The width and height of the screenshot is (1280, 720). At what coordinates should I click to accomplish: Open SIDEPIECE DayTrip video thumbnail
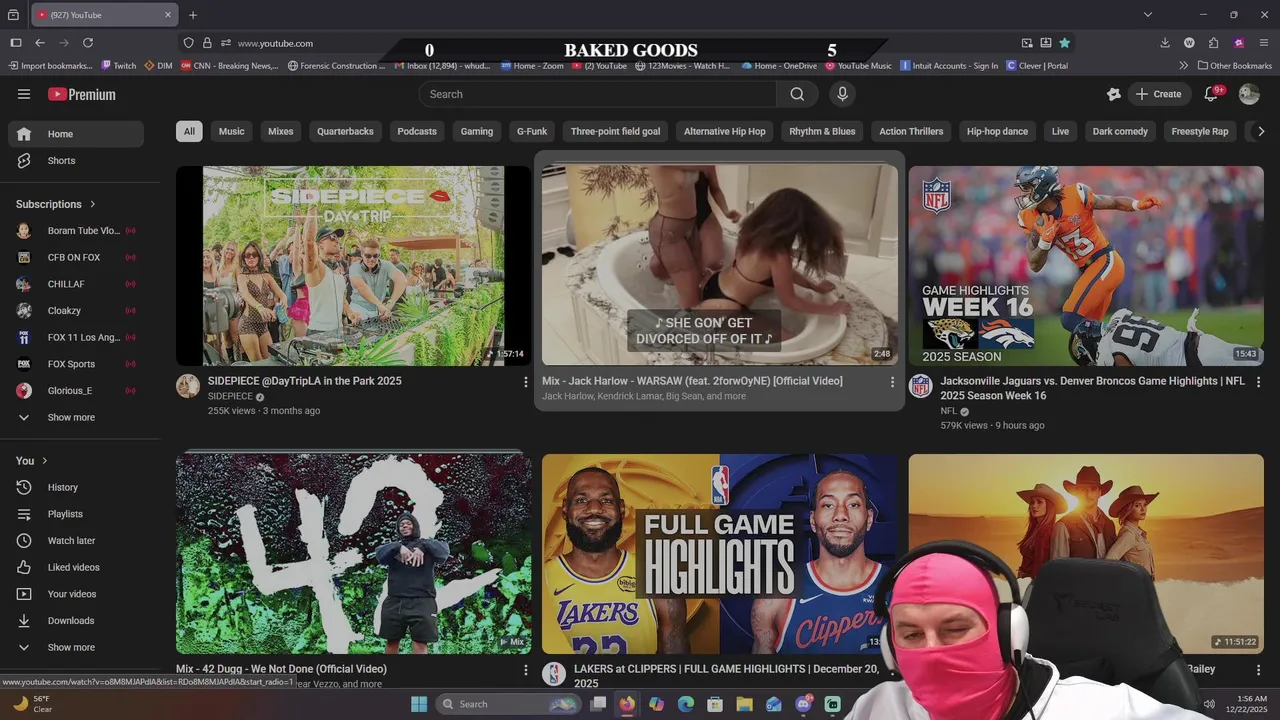tap(354, 266)
